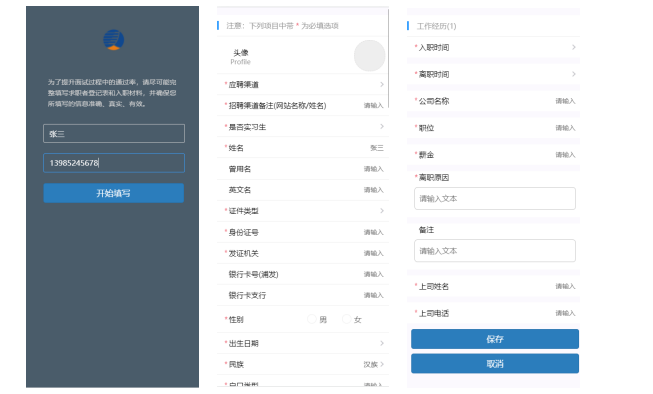Edit the 姓名 field value 张三
This screenshot has width=653, height=394.
tap(377, 148)
